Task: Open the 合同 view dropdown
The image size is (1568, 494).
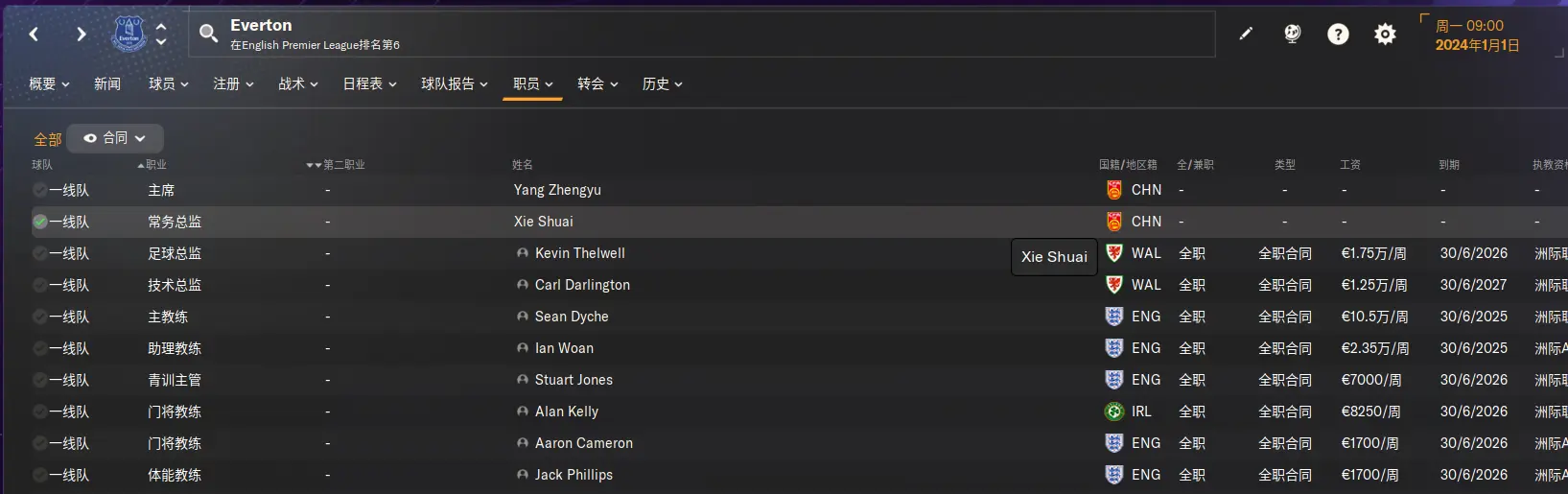Action: coord(115,138)
